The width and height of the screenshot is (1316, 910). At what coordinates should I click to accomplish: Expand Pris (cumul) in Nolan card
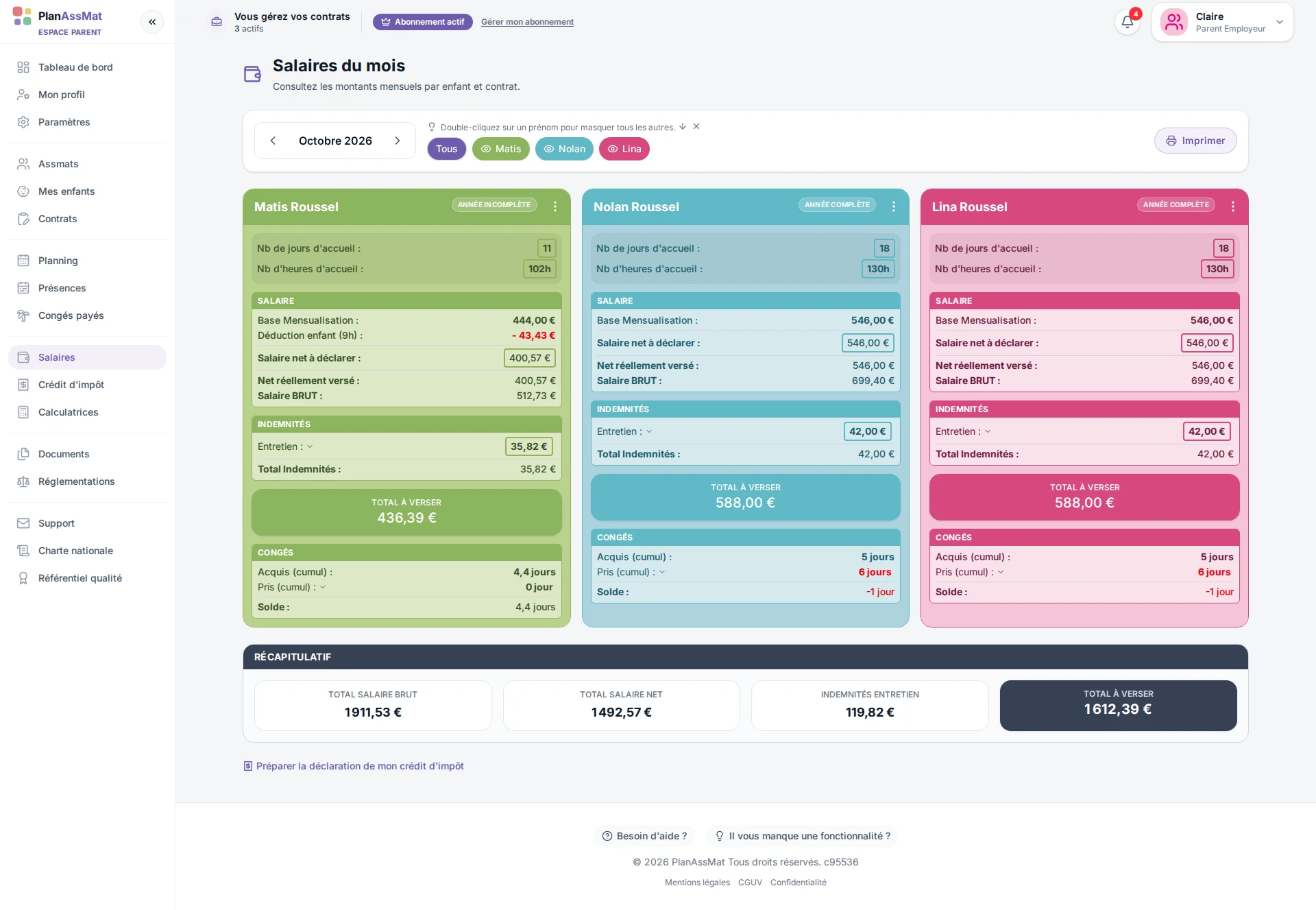point(662,572)
